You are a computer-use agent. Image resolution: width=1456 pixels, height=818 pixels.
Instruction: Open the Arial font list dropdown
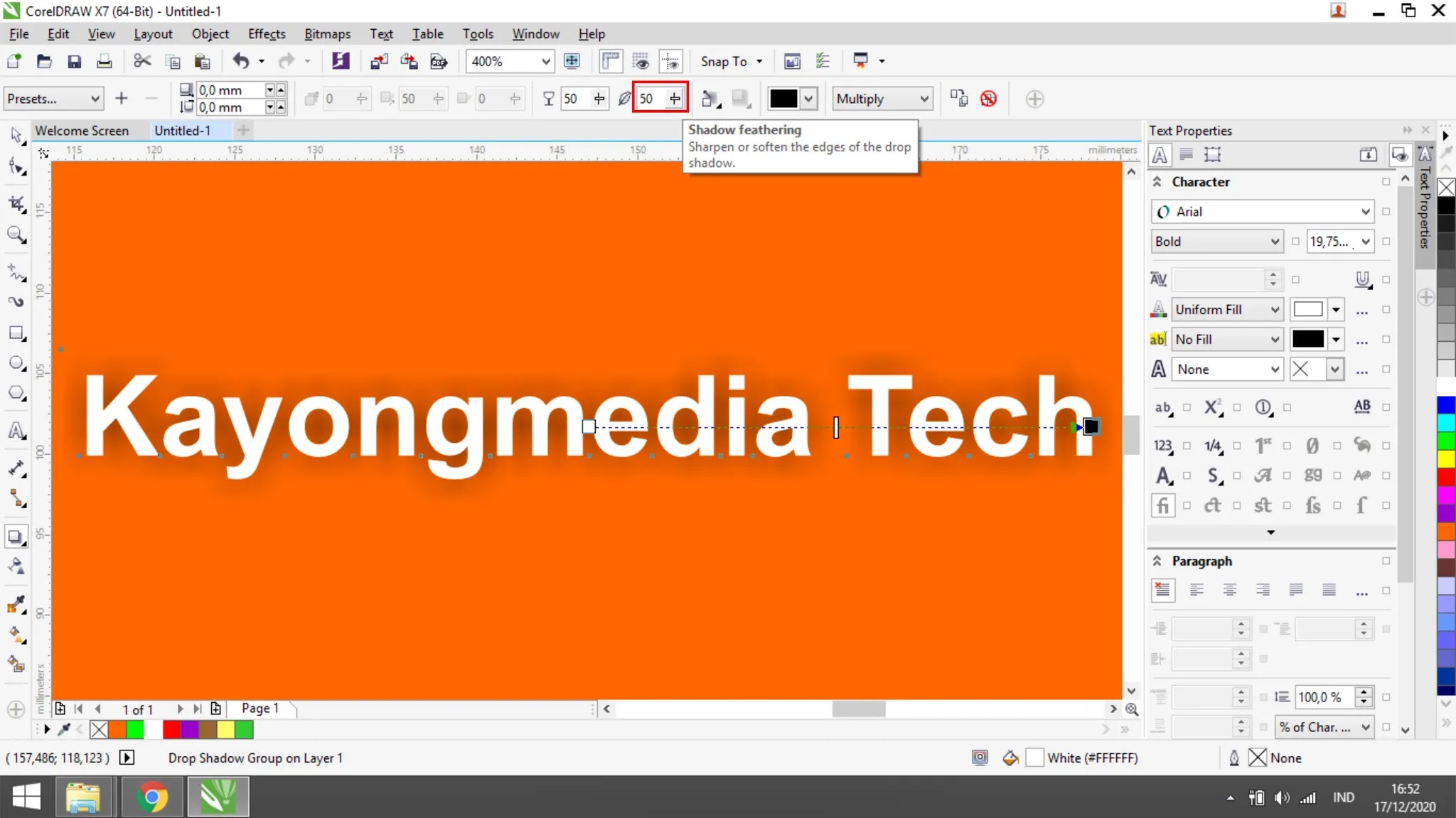point(1365,212)
